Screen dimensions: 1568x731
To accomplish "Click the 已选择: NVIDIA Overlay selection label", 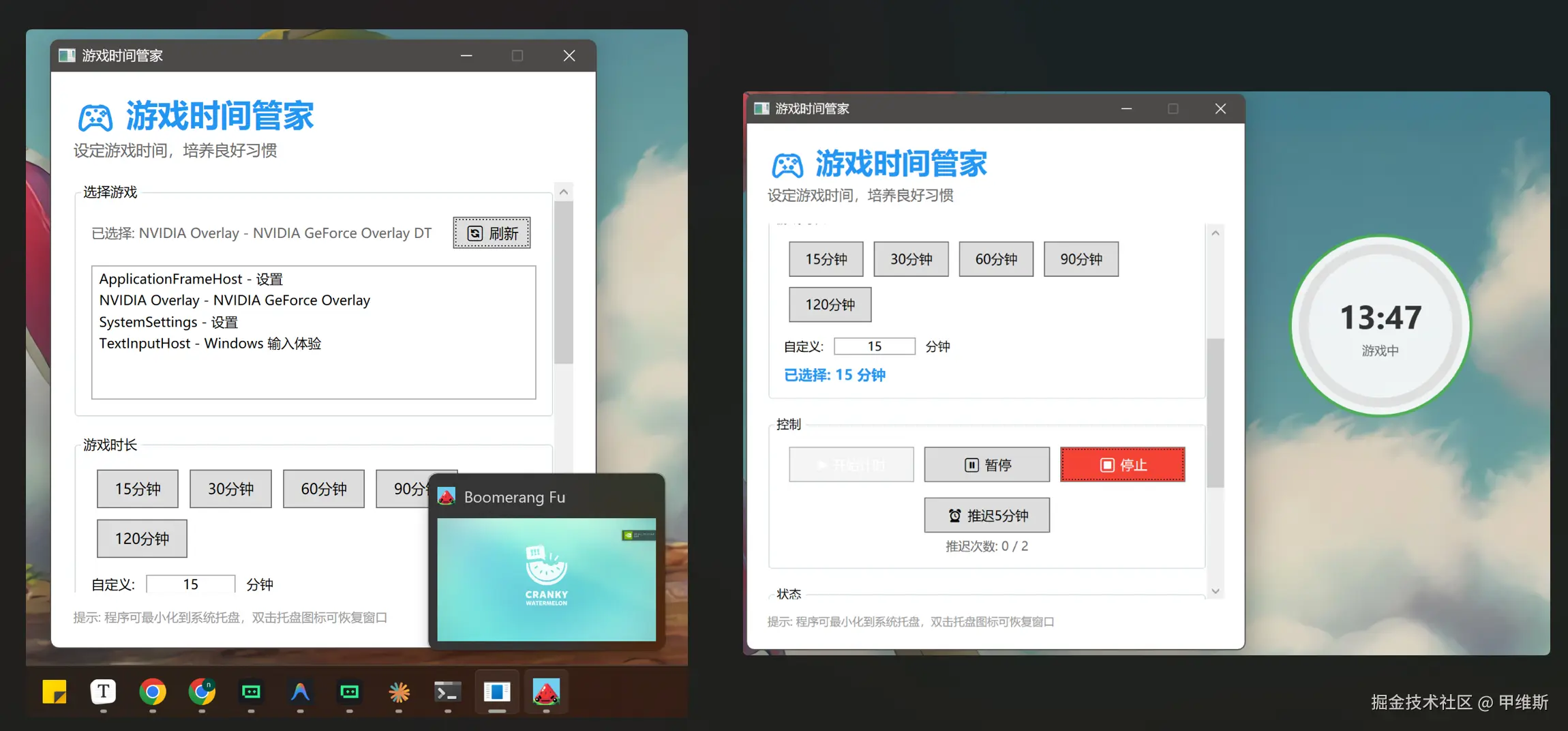I will tap(262, 233).
